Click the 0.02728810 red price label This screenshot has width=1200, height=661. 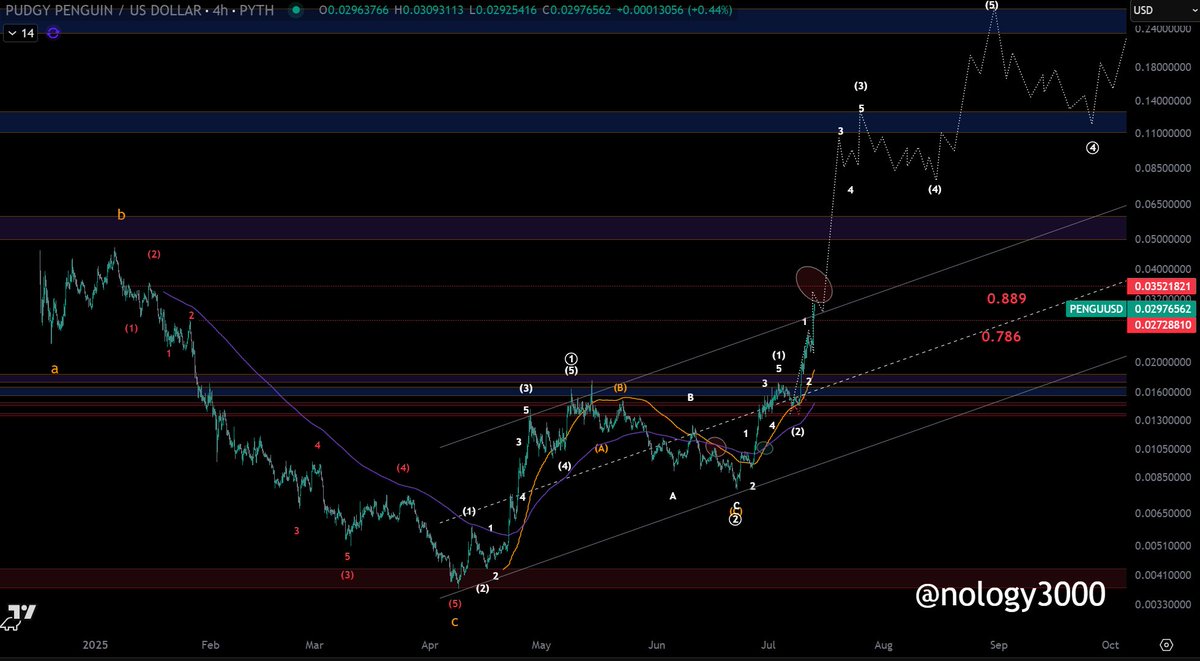pyautogui.click(x=1160, y=325)
